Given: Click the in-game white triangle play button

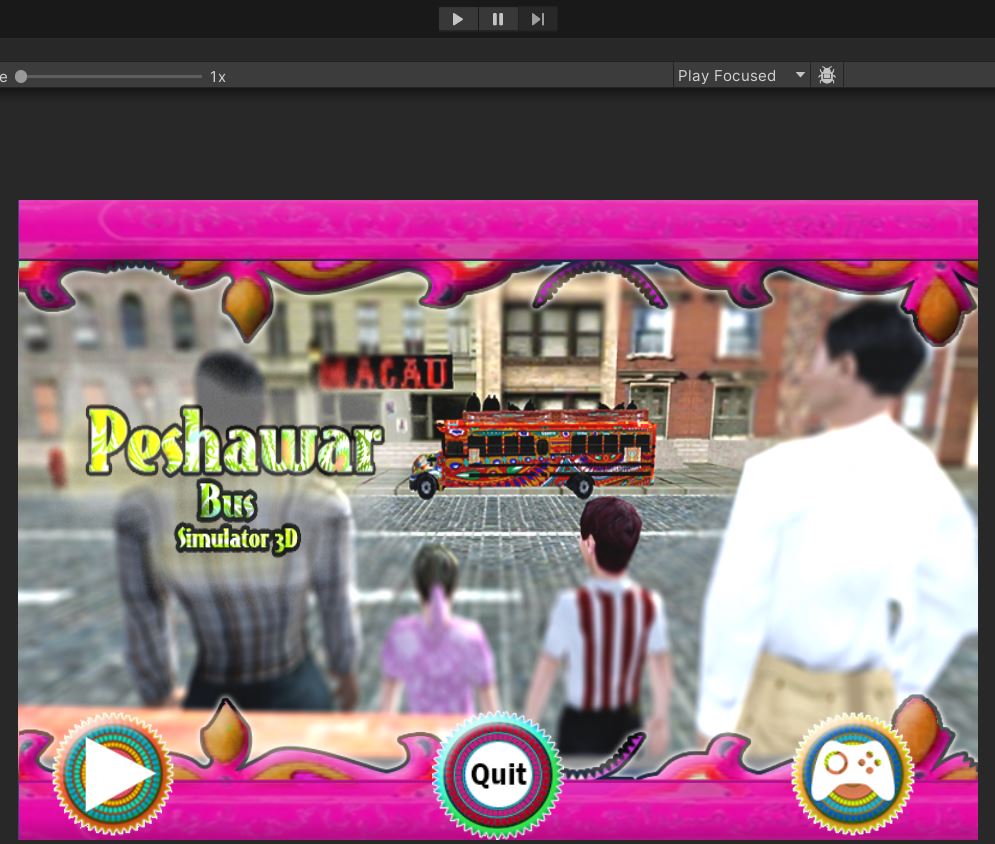Looking at the screenshot, I should (113, 774).
